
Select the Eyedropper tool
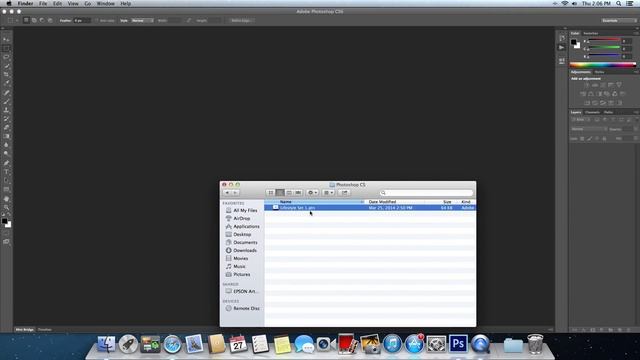click(6, 83)
